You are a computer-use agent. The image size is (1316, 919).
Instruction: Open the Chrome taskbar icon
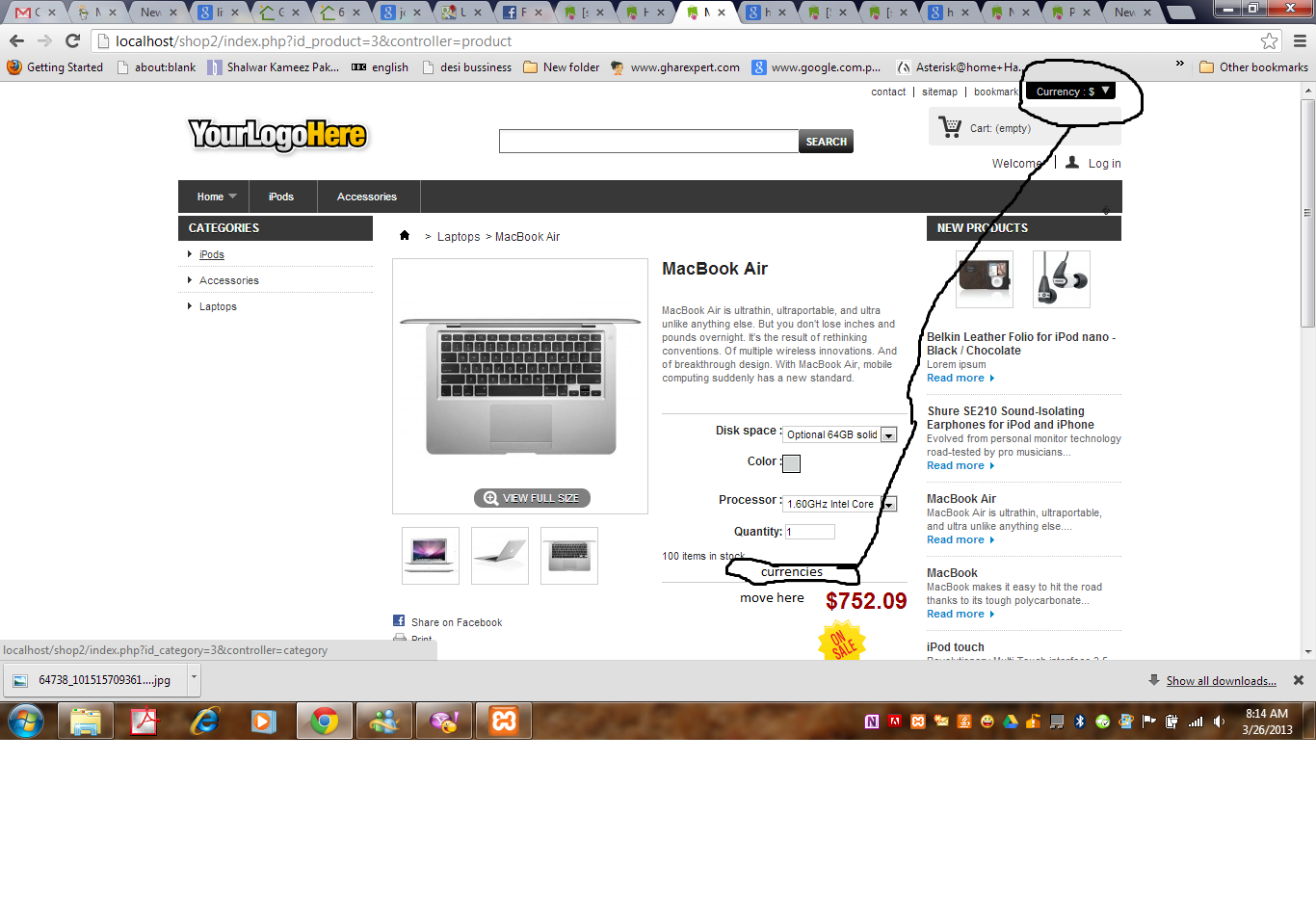325,721
